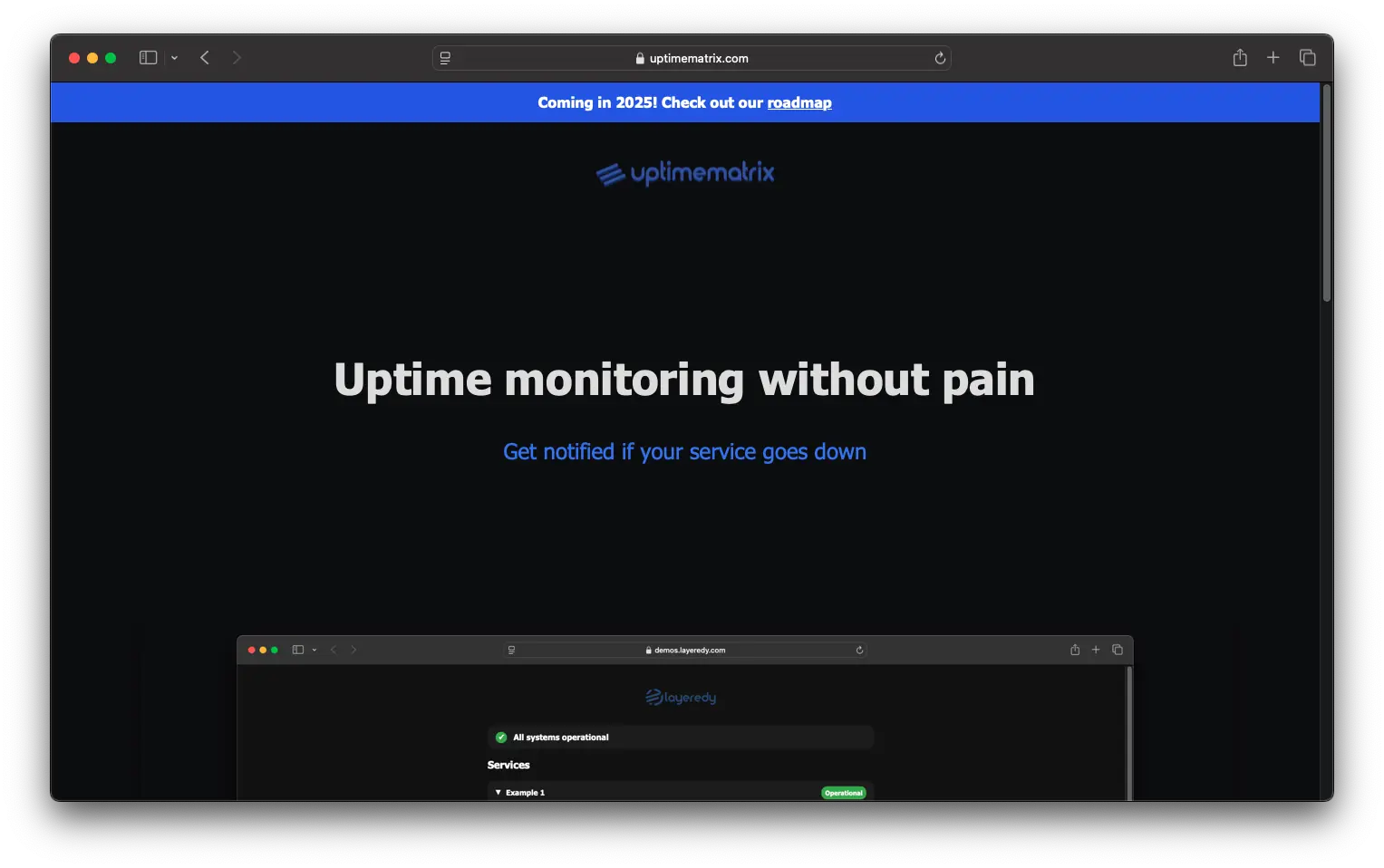Add a new tab with plus icon
Image resolution: width=1384 pixels, height=868 pixels.
tap(1273, 58)
